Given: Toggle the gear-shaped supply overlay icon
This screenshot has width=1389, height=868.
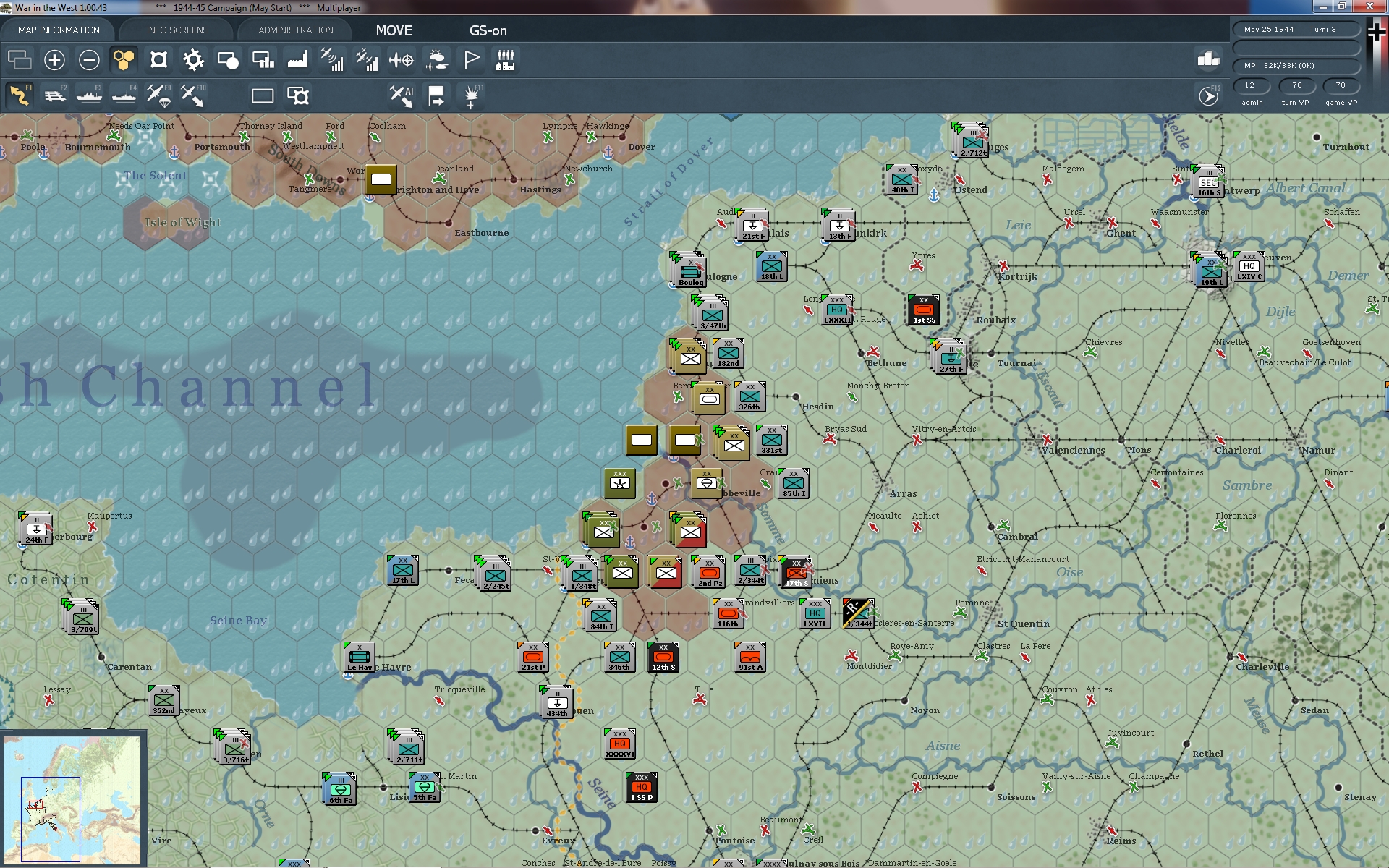Looking at the screenshot, I should click(193, 60).
